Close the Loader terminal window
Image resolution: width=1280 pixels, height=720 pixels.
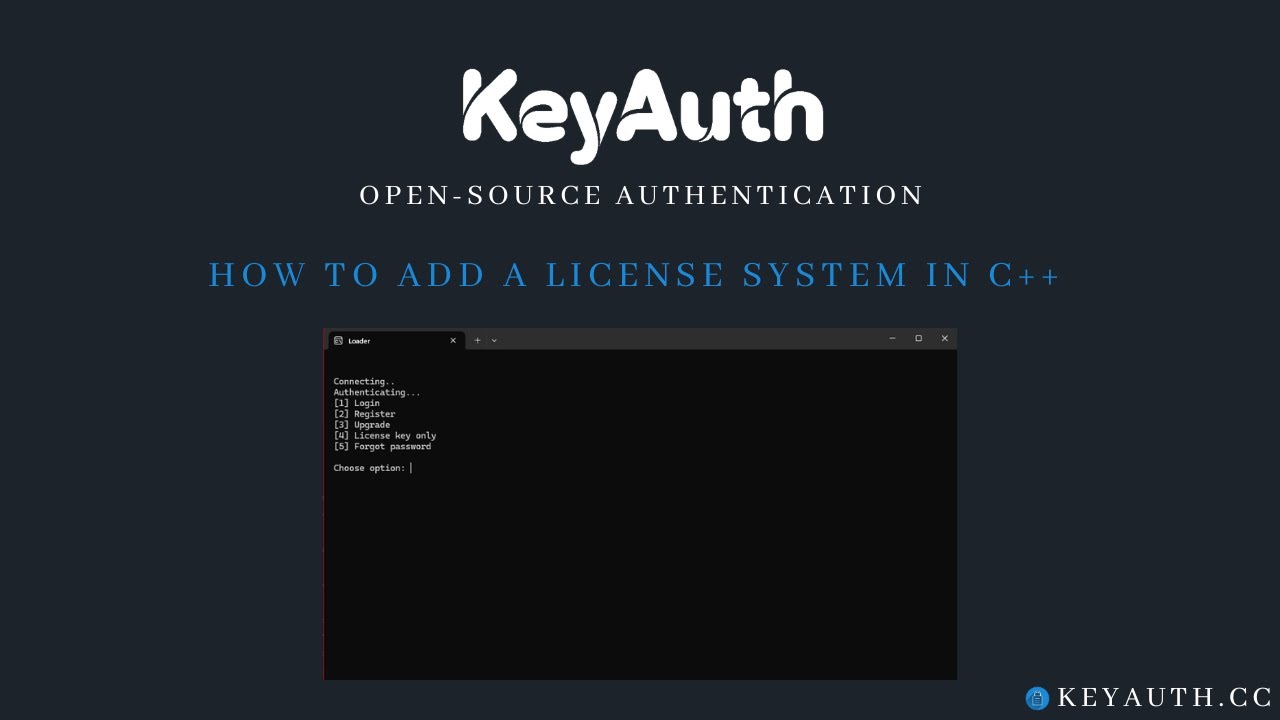tap(944, 338)
